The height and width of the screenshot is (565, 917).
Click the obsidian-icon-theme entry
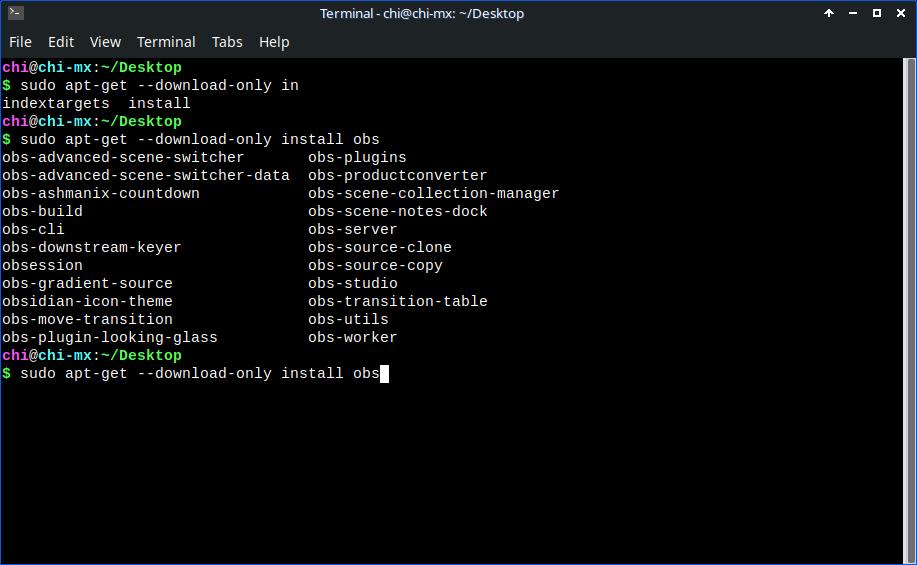(x=87, y=302)
